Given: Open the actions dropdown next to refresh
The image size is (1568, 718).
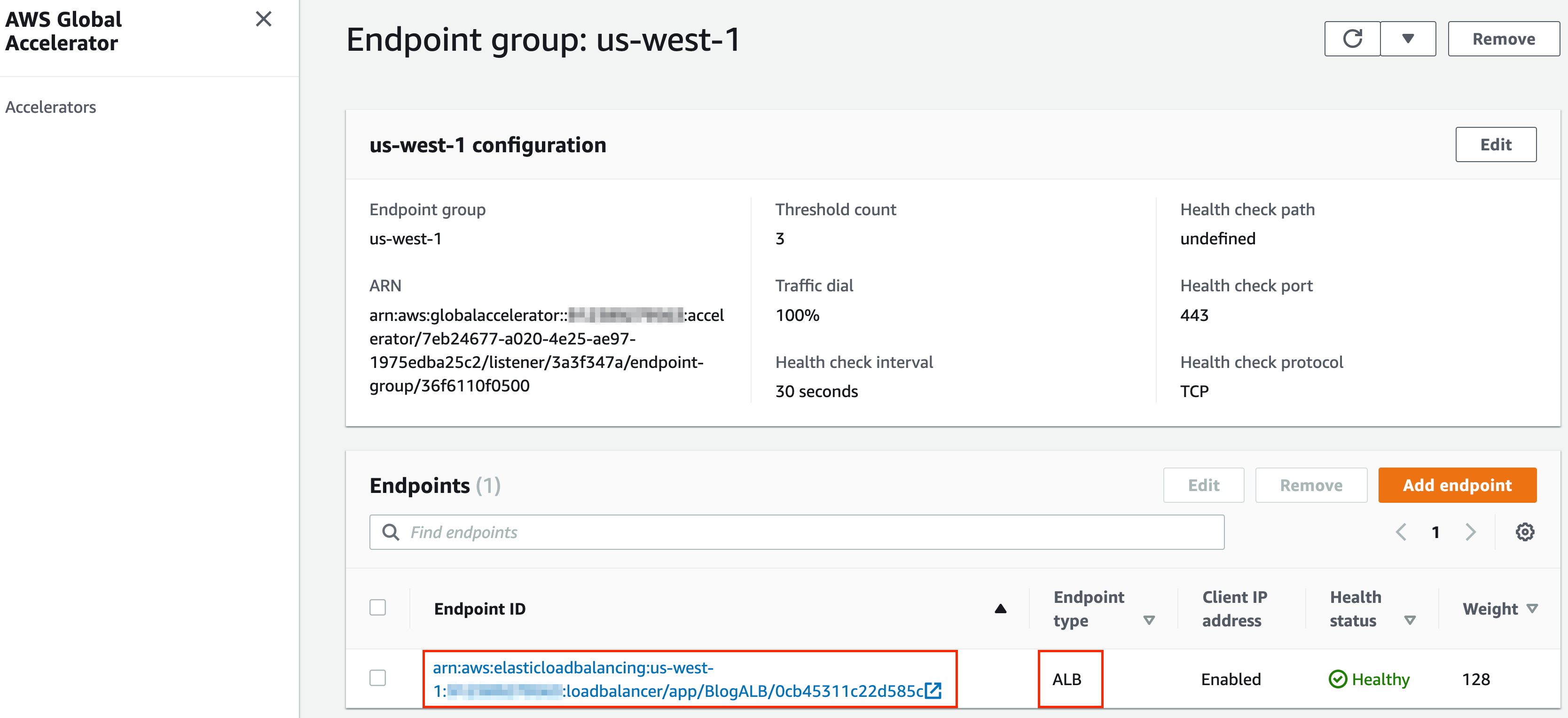Looking at the screenshot, I should coord(1408,39).
